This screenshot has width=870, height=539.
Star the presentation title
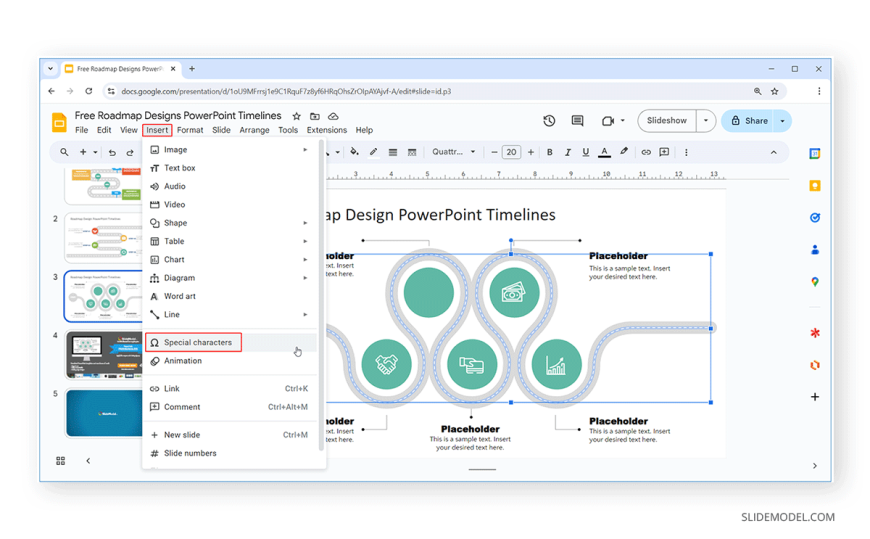(297, 116)
